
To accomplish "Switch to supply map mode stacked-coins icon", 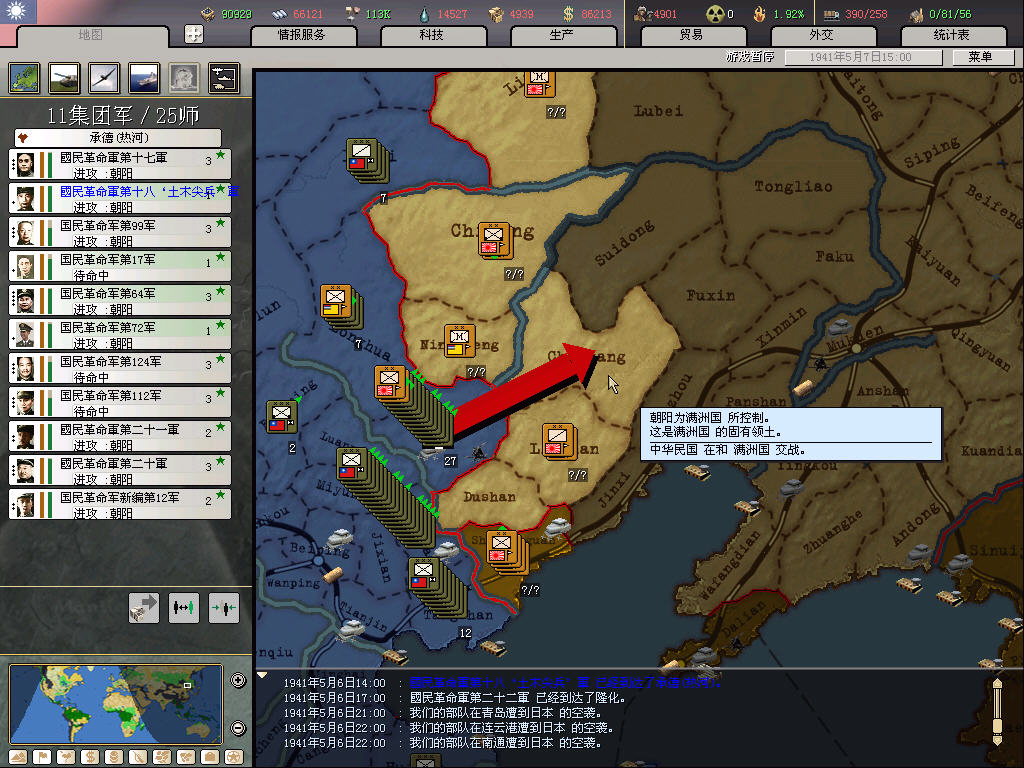I will (114, 758).
